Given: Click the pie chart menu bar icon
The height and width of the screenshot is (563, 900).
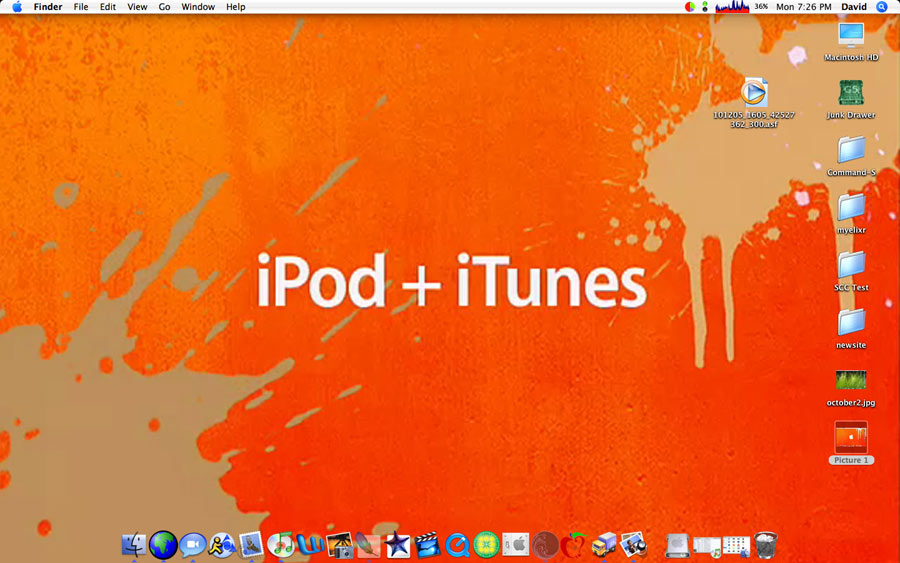Looking at the screenshot, I should click(x=690, y=7).
